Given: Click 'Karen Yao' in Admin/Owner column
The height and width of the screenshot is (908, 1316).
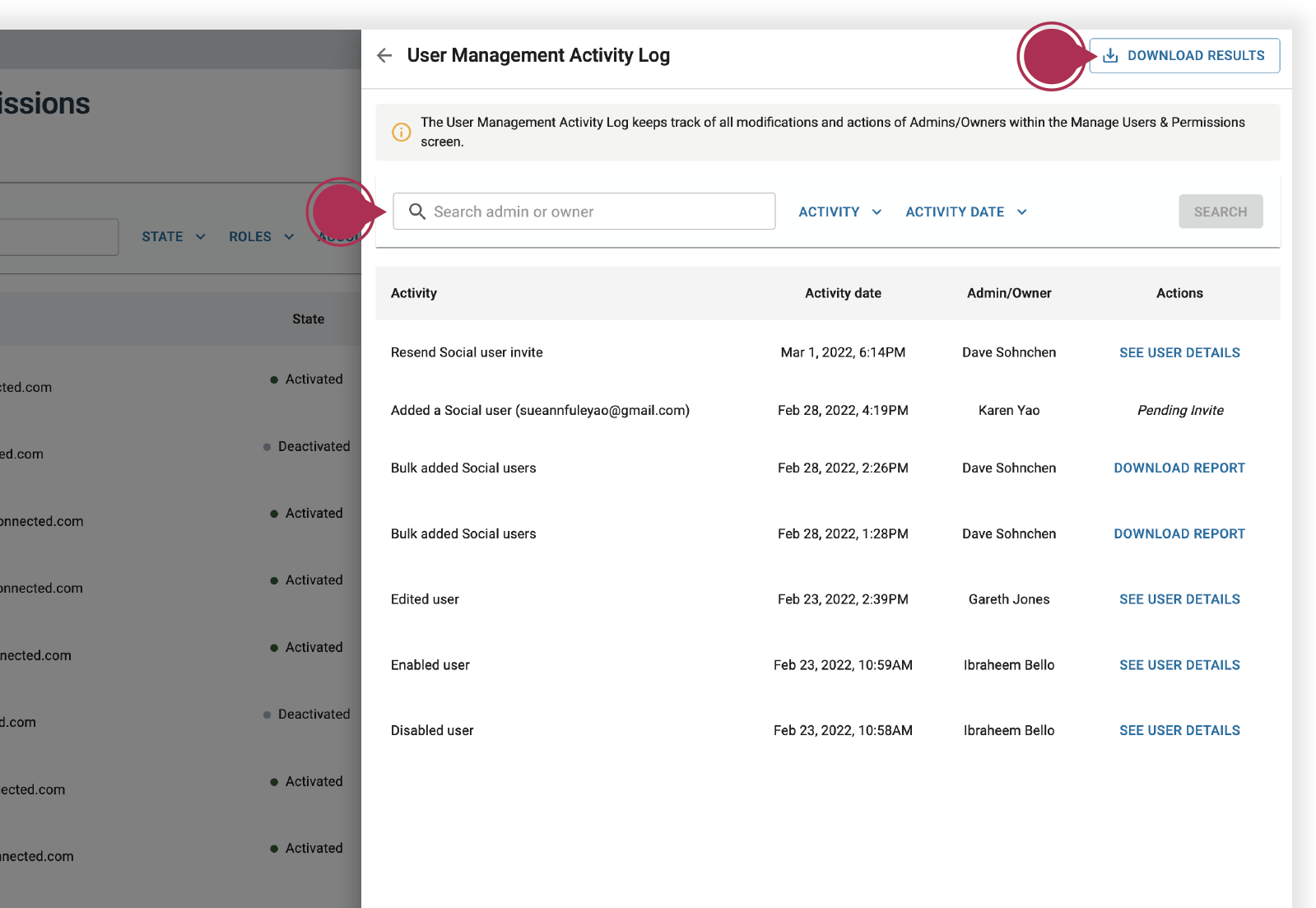Looking at the screenshot, I should [1009, 410].
